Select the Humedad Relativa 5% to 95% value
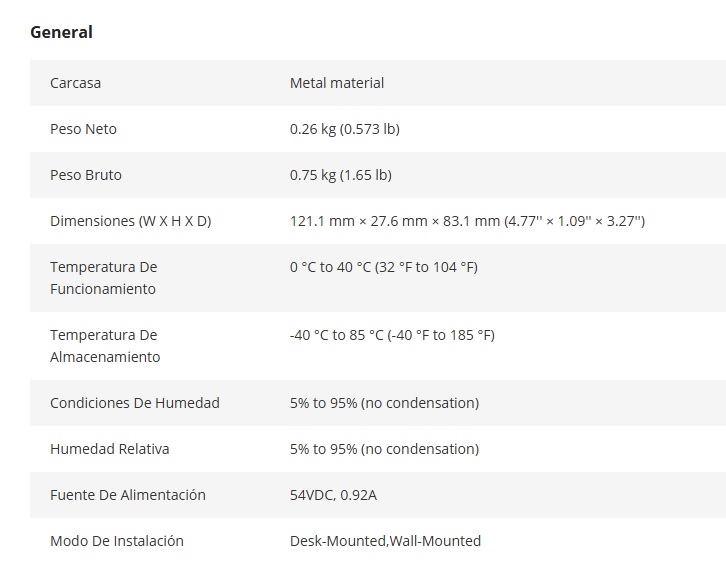 [x=384, y=449]
